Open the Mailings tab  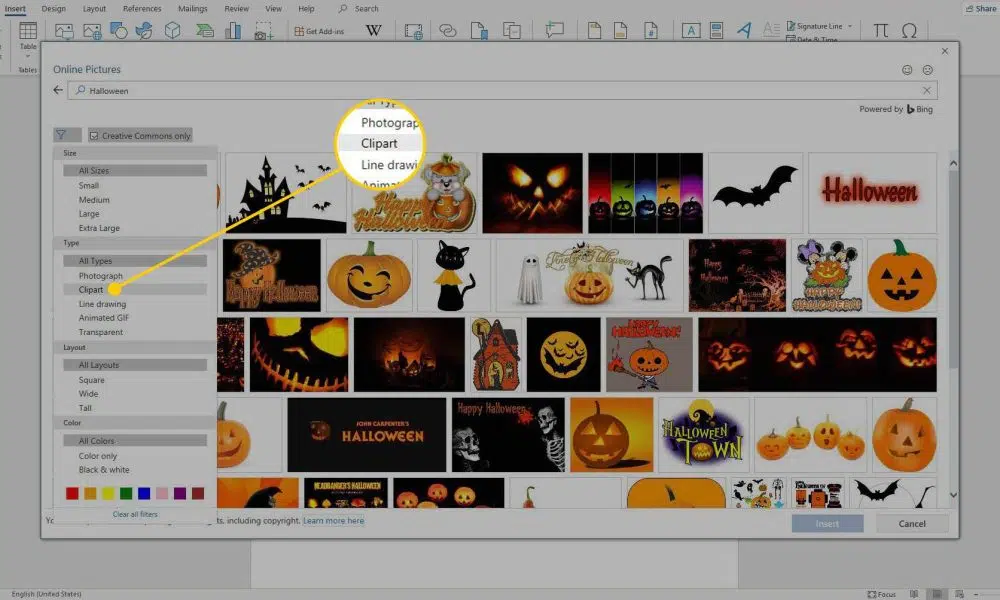193,9
